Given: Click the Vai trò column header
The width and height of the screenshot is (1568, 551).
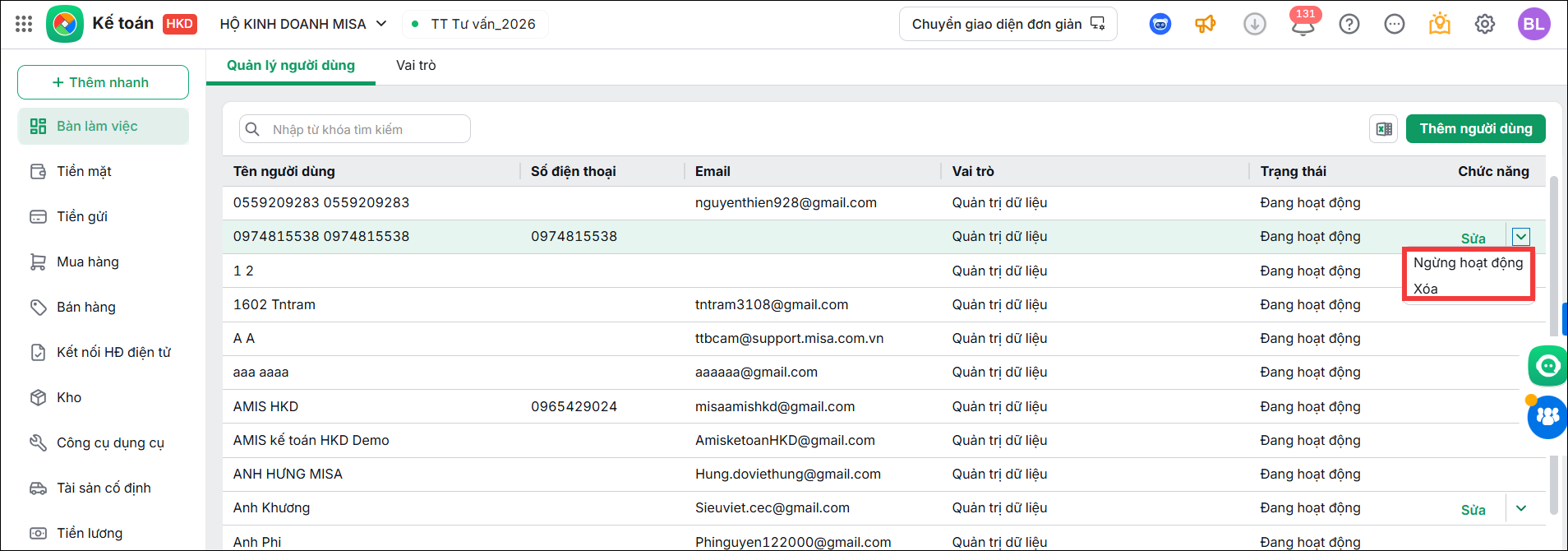Looking at the screenshot, I should point(973,171).
